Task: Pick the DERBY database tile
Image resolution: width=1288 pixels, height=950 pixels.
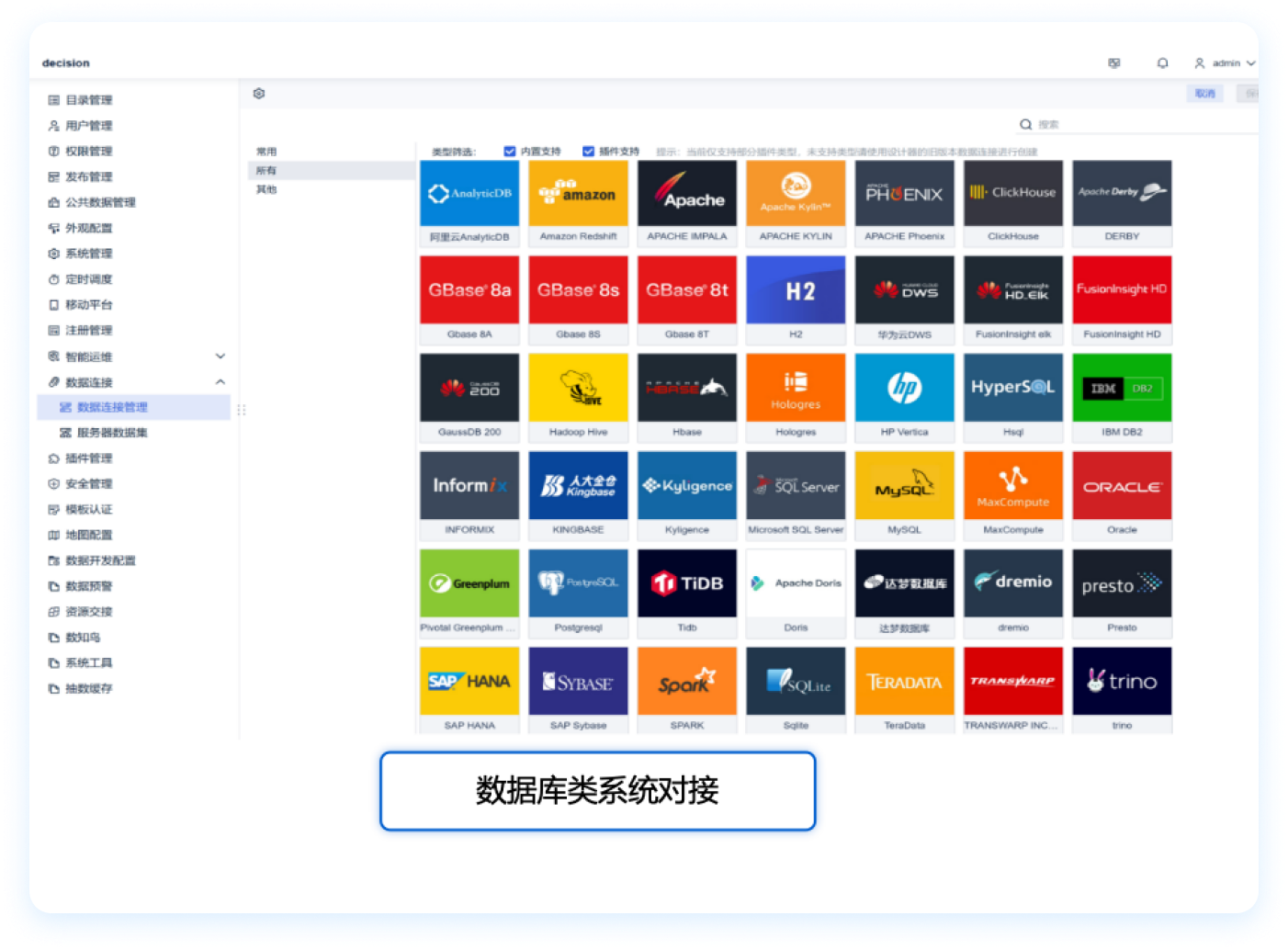Action: coord(1122,203)
